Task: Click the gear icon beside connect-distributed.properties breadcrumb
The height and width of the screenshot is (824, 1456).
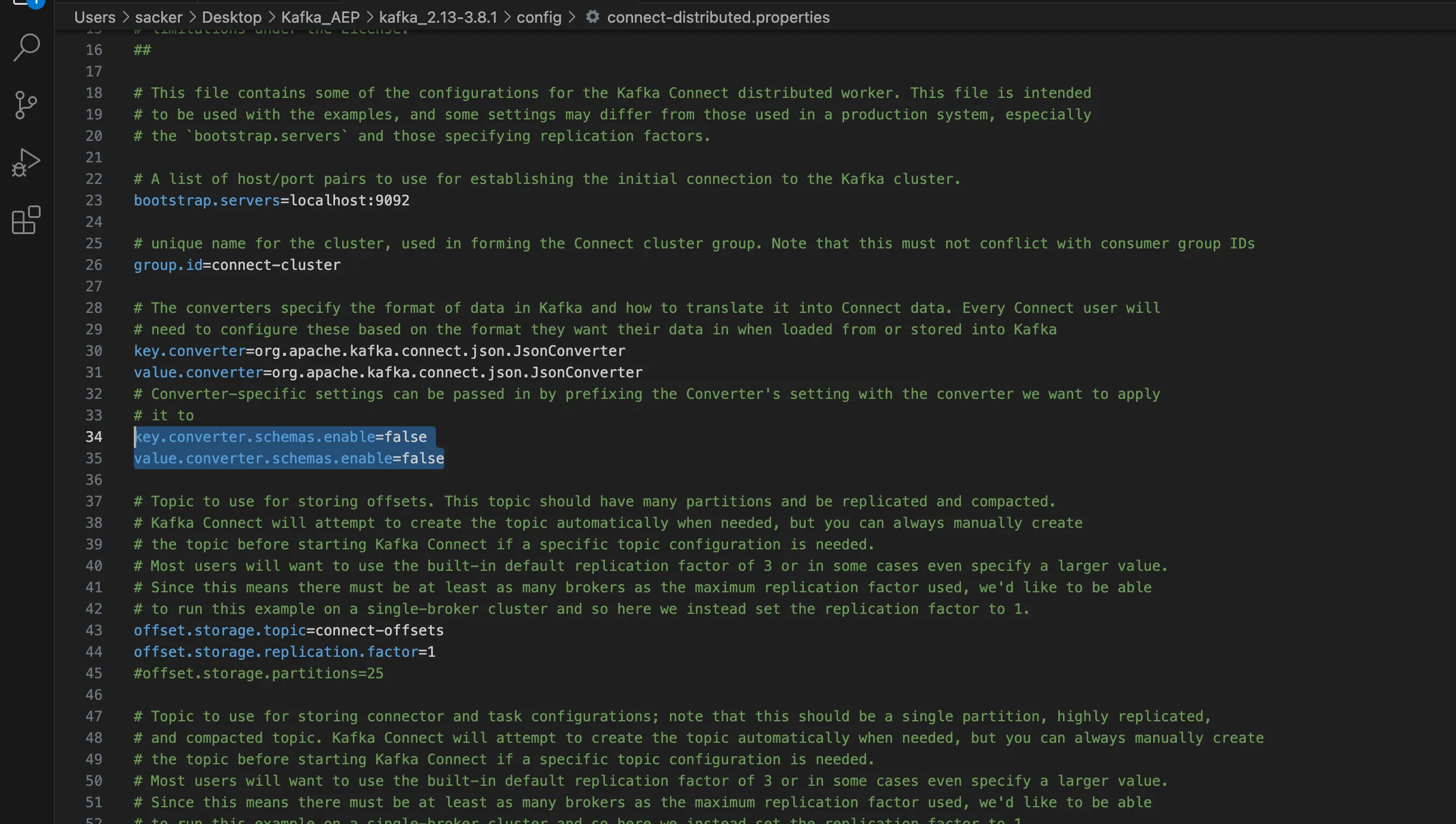Action: [x=592, y=17]
